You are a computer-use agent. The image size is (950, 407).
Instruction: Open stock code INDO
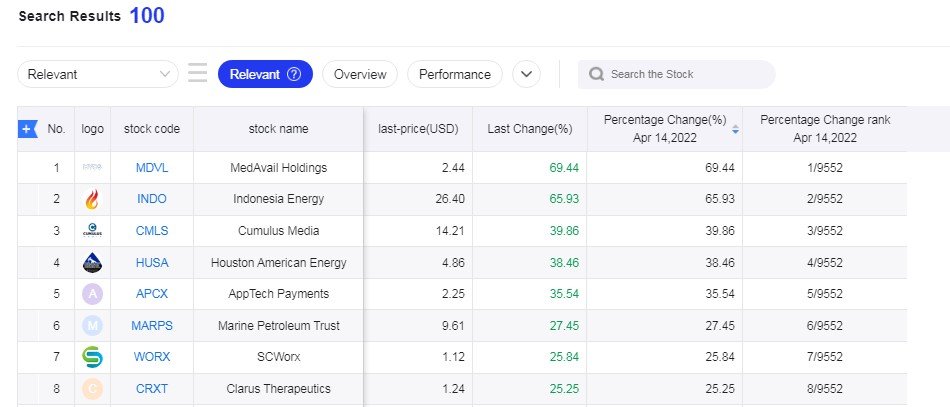pos(152,199)
